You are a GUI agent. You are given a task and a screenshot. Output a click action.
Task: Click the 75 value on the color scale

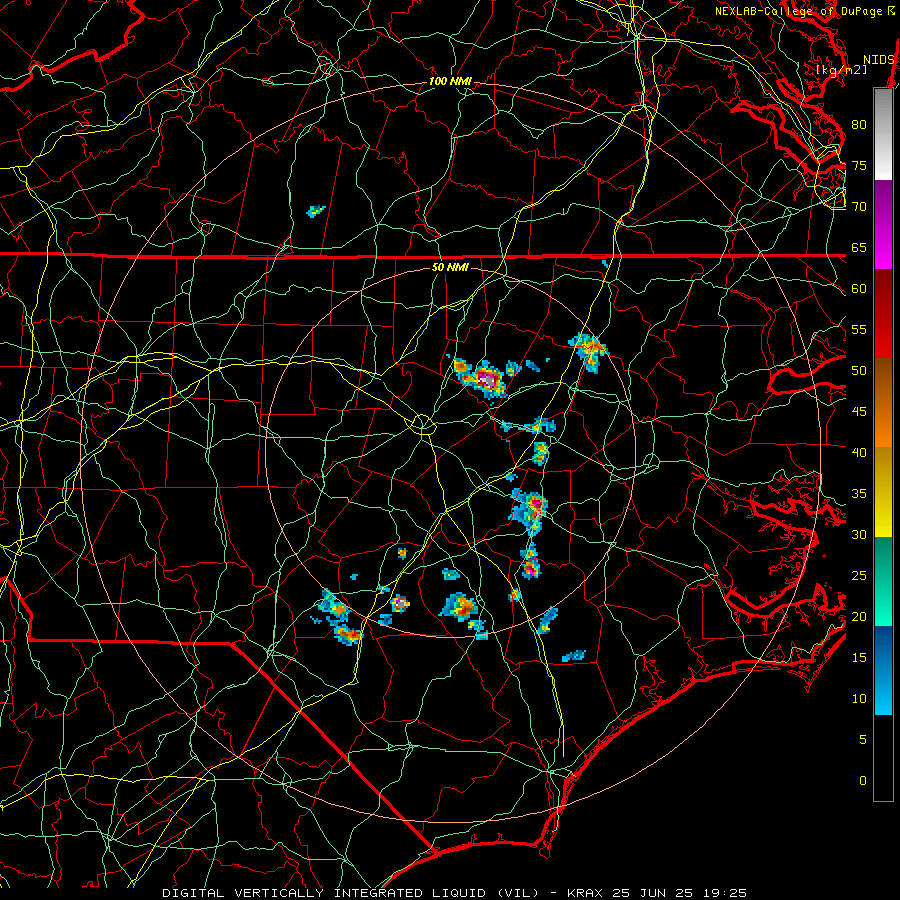point(859,165)
